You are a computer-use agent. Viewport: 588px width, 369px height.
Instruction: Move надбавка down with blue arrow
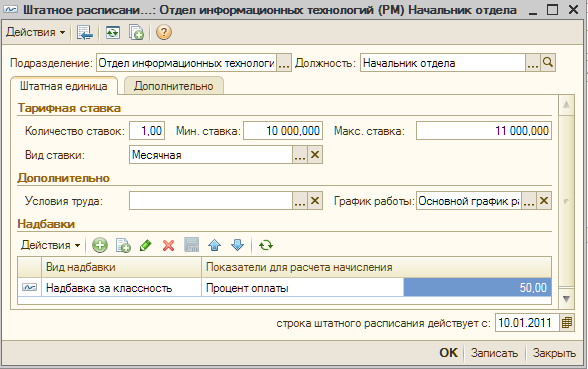tap(237, 246)
